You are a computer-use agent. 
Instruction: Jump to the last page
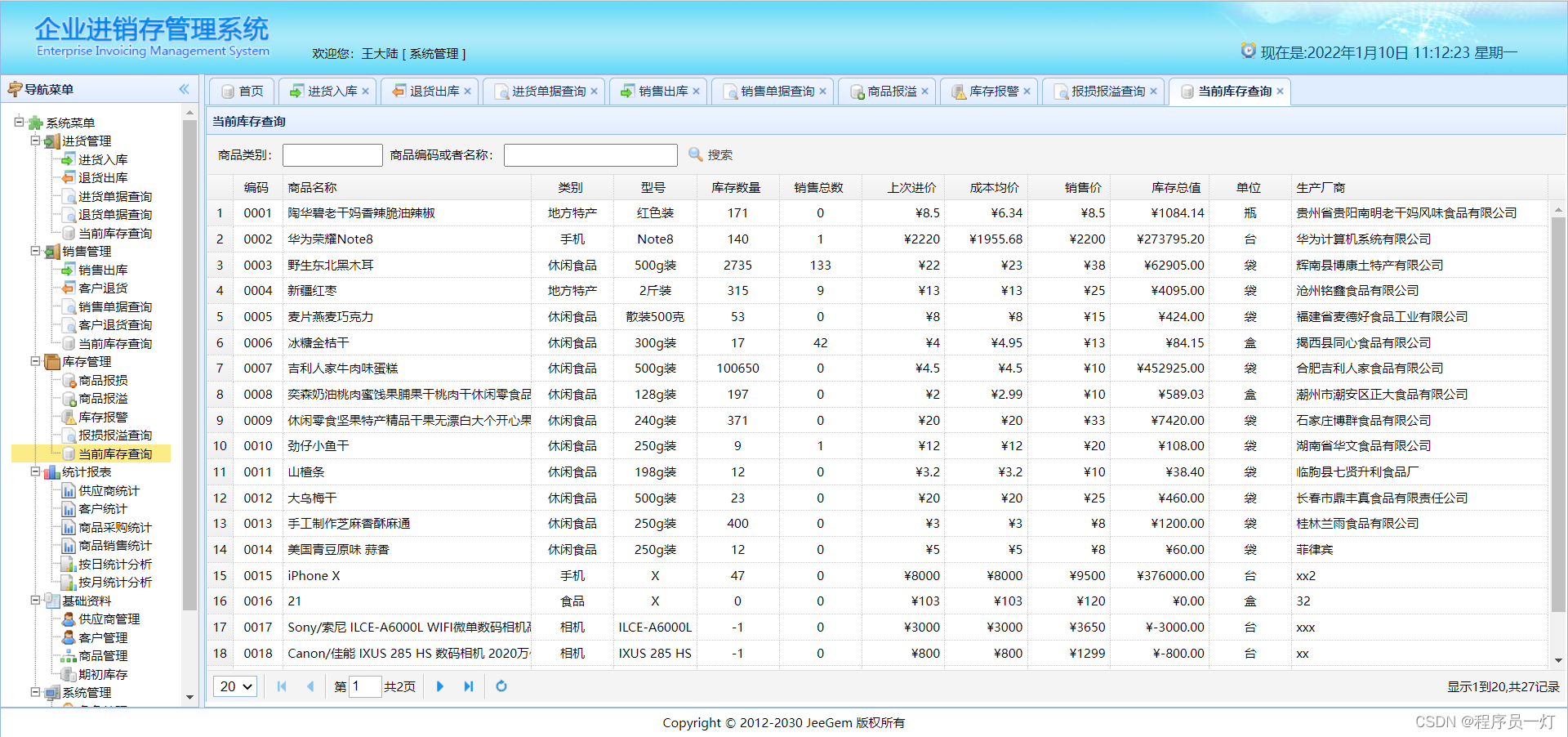[468, 686]
